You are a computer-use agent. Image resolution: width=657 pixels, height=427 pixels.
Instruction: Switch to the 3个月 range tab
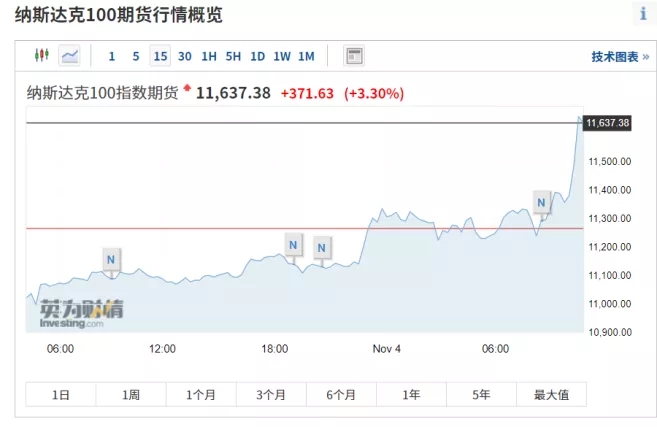tap(271, 394)
